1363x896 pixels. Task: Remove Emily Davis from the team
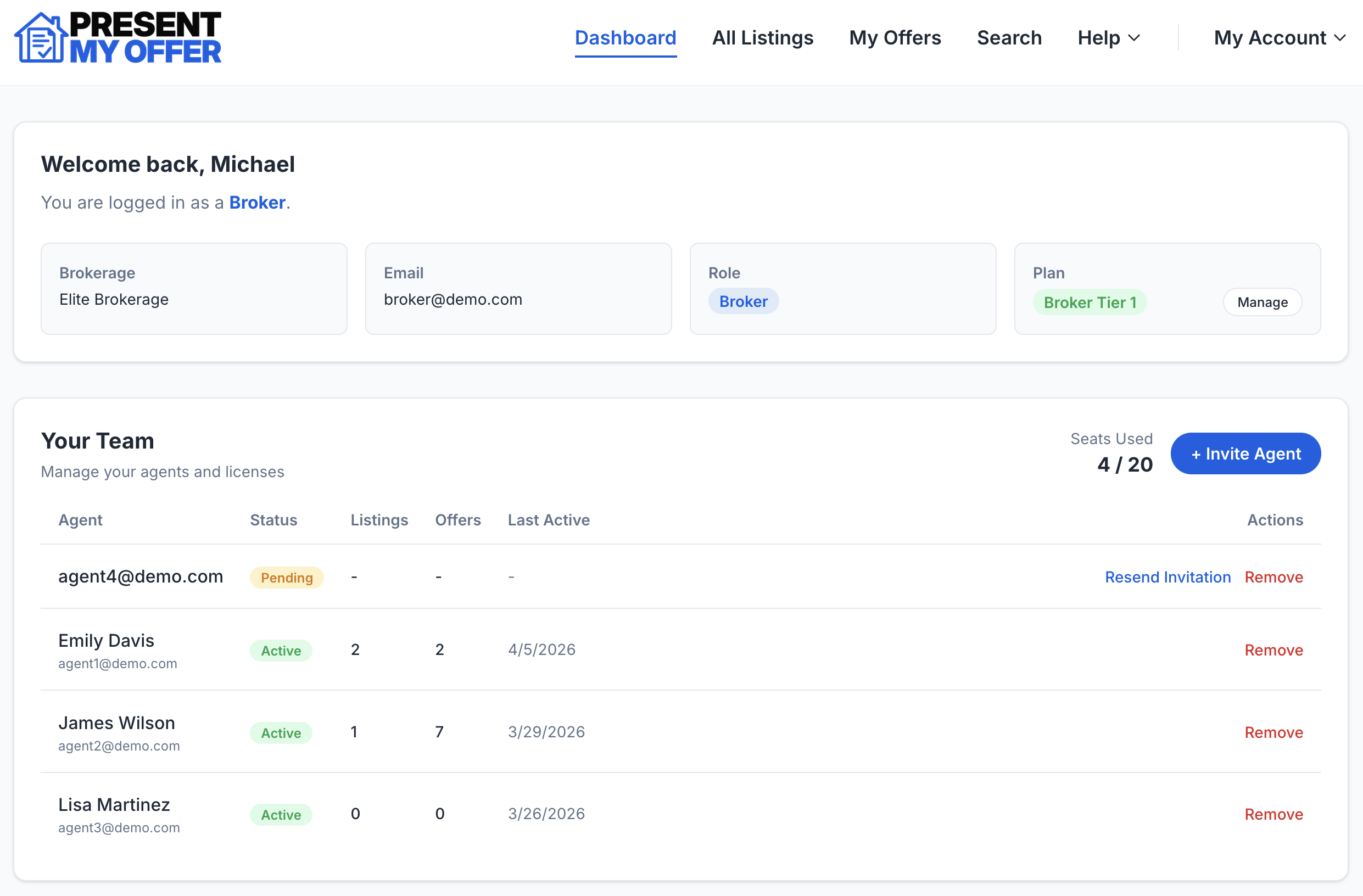pyautogui.click(x=1273, y=650)
